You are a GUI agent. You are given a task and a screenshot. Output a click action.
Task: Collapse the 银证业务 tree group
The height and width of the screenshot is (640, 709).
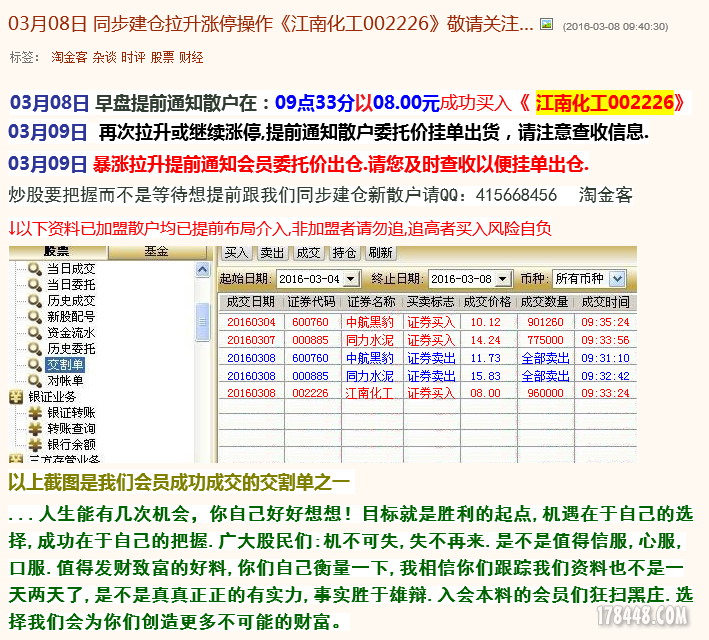52,397
